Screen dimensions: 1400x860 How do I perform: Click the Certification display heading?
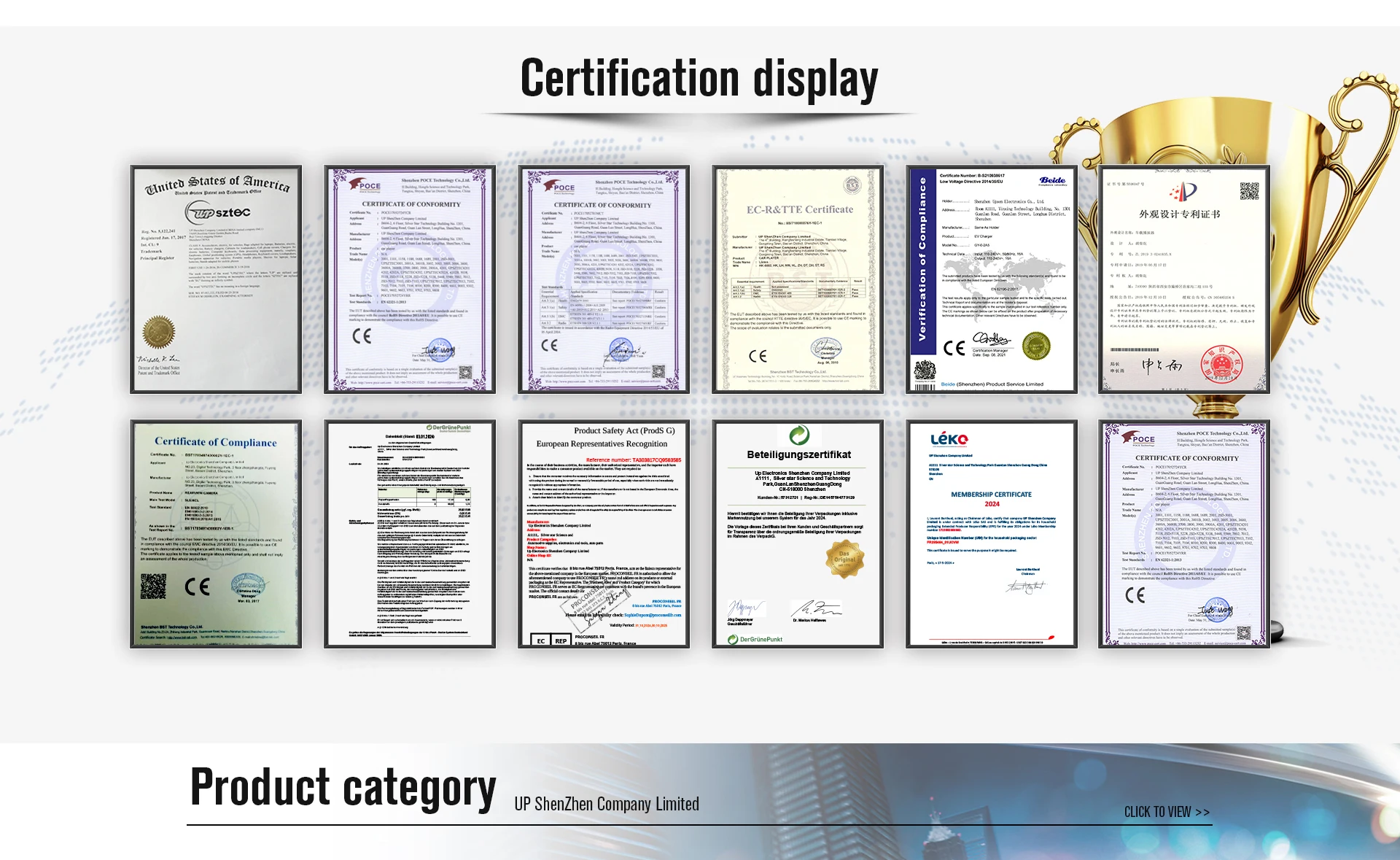[x=699, y=79]
